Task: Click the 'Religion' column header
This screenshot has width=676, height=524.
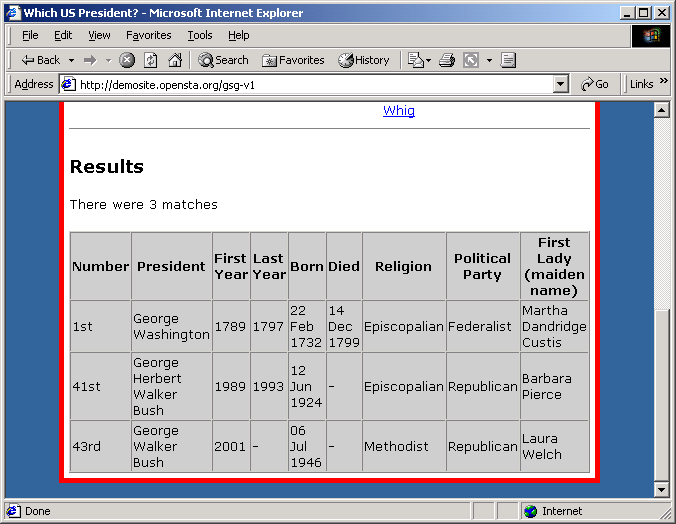Action: tap(404, 266)
